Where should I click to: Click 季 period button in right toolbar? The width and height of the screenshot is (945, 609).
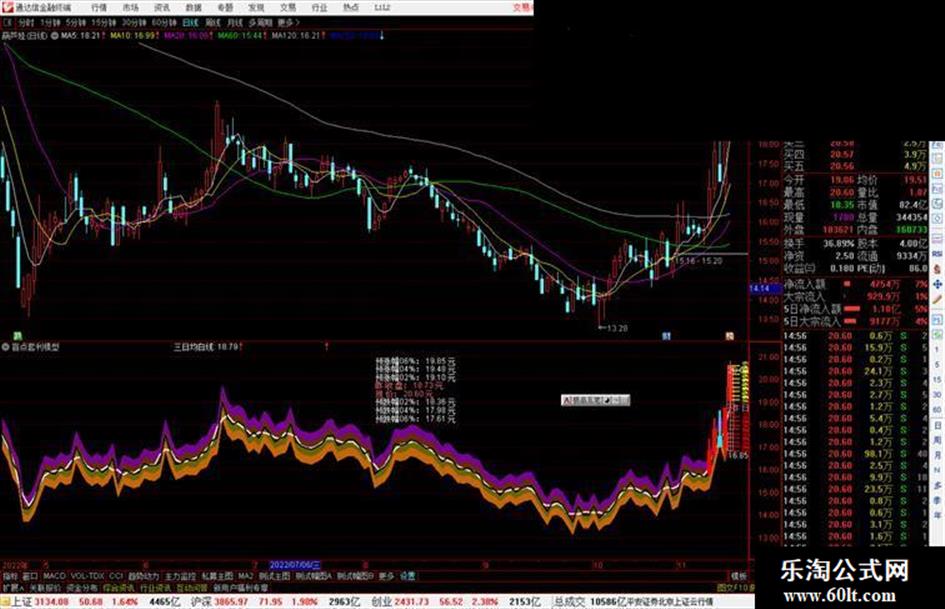pyautogui.click(x=937, y=500)
